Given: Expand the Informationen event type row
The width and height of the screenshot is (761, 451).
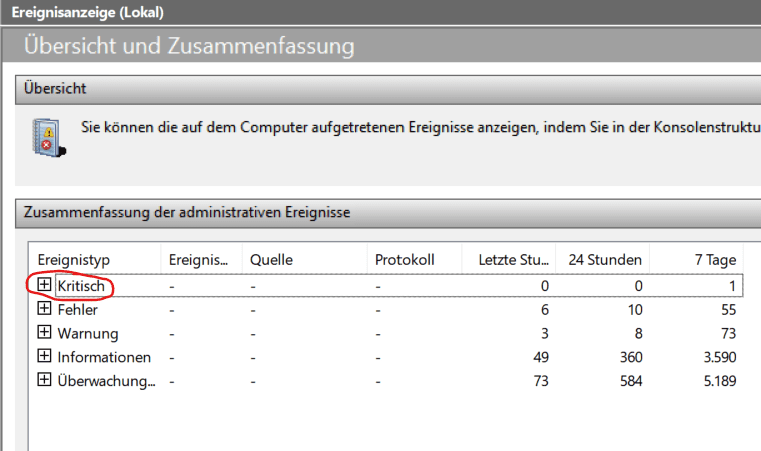Looking at the screenshot, I should click(x=44, y=356).
